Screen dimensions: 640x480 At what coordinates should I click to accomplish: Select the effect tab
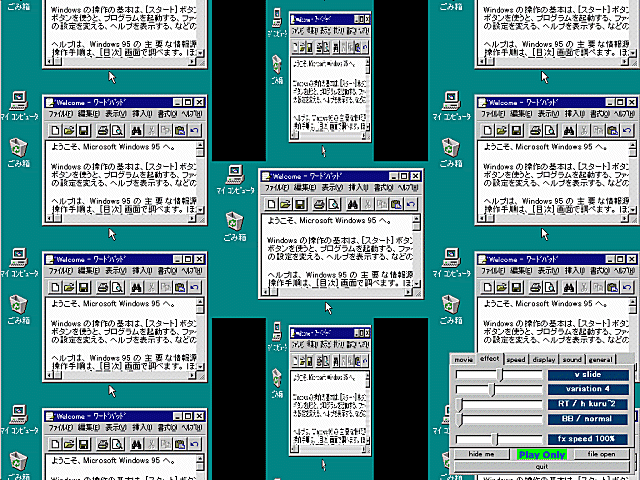[490, 358]
